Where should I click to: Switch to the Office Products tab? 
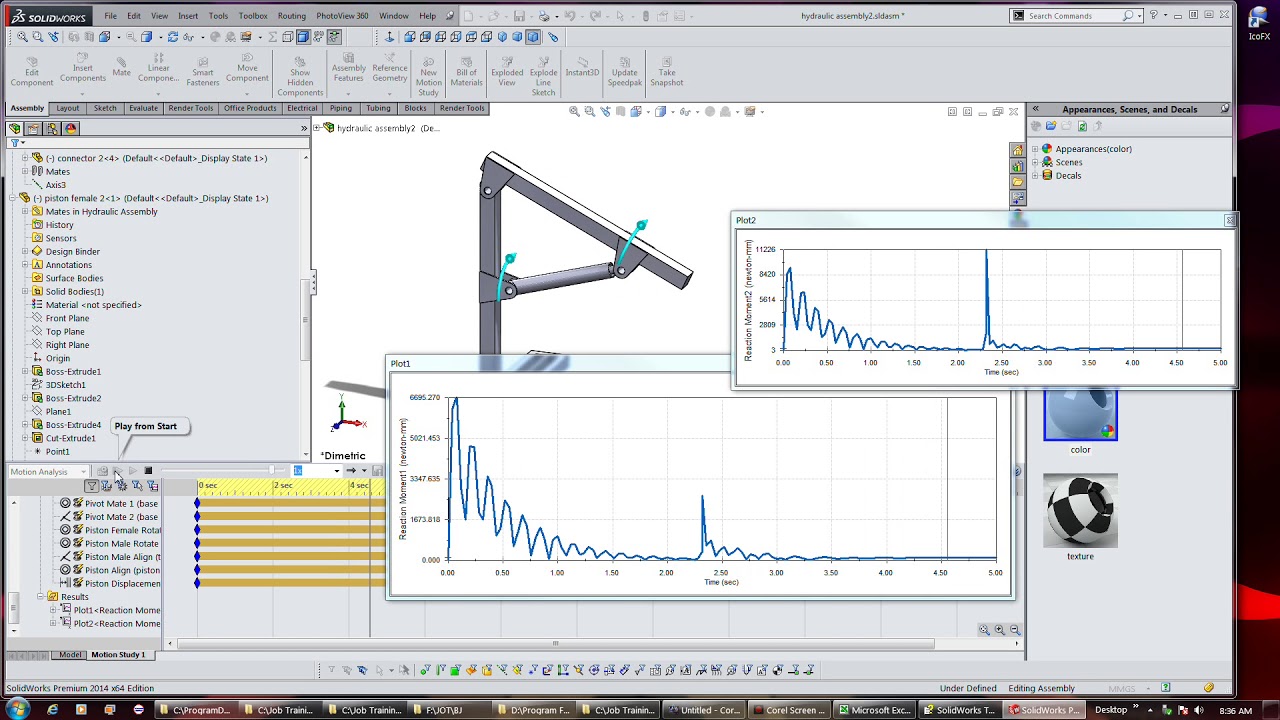coord(250,108)
